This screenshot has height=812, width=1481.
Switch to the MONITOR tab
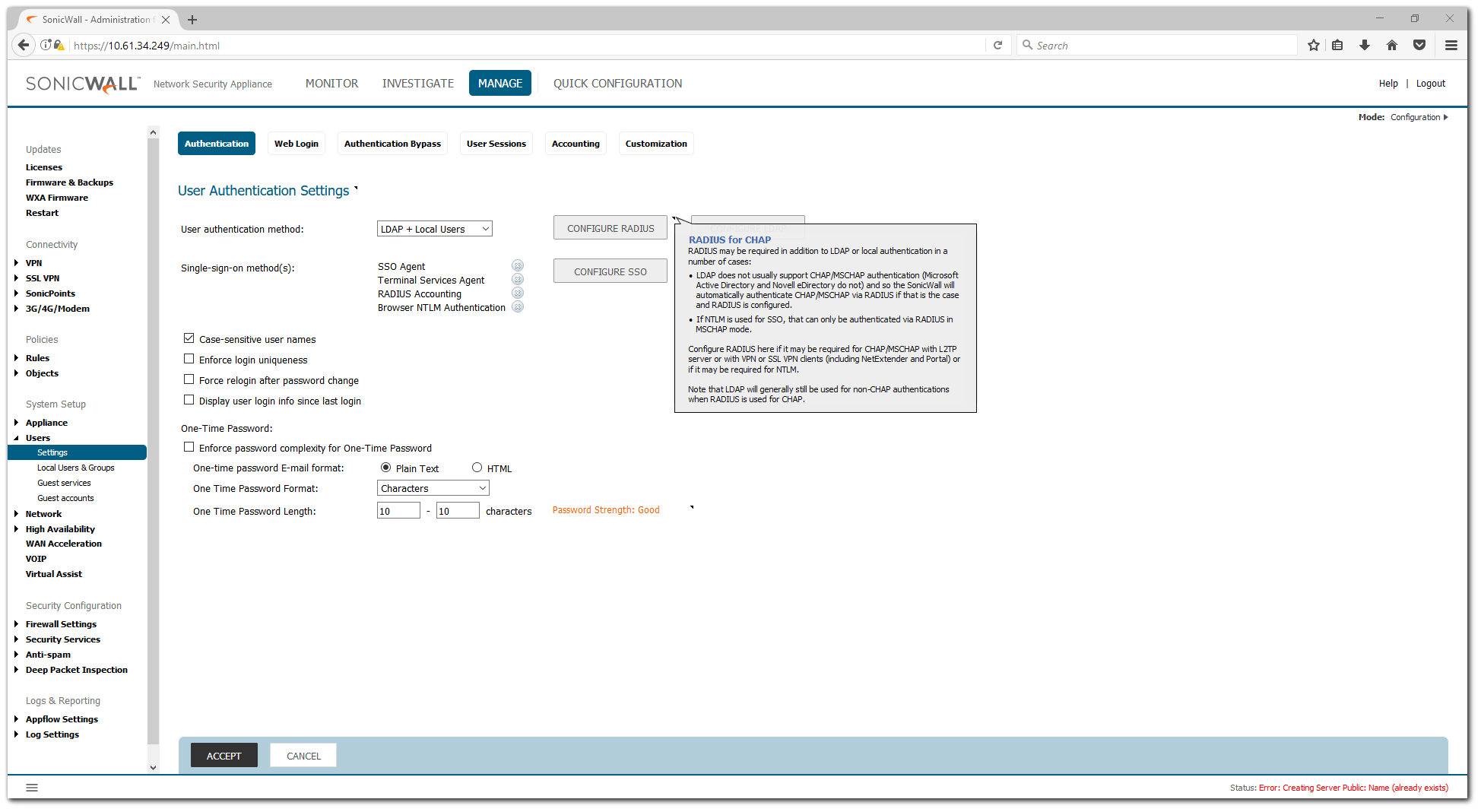331,84
